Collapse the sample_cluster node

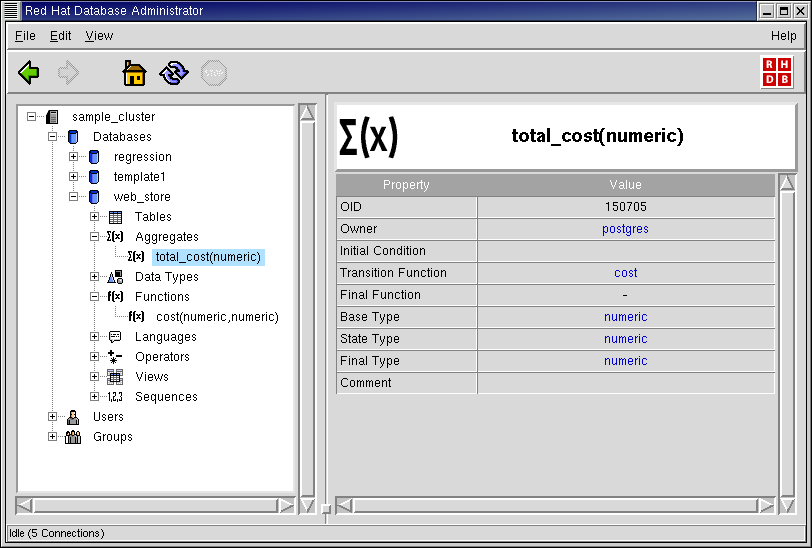click(x=32, y=117)
